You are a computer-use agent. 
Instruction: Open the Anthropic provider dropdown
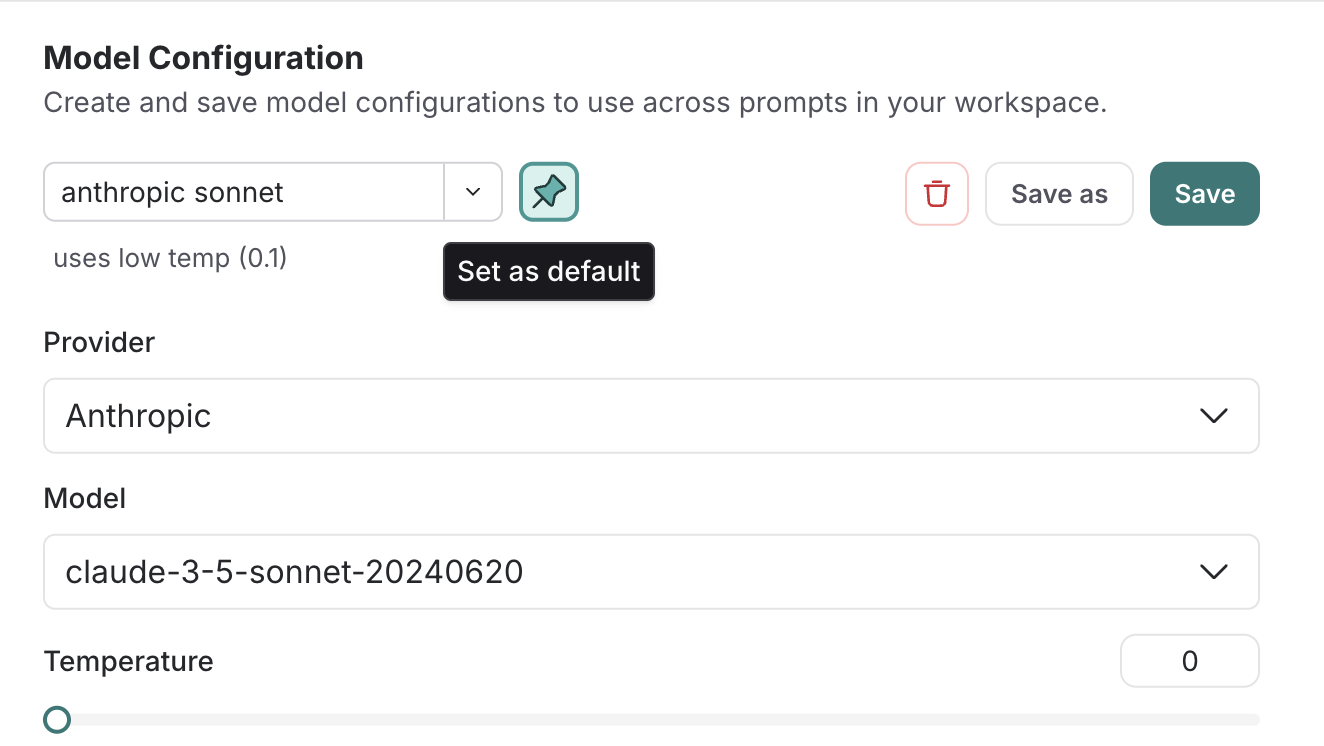point(651,415)
